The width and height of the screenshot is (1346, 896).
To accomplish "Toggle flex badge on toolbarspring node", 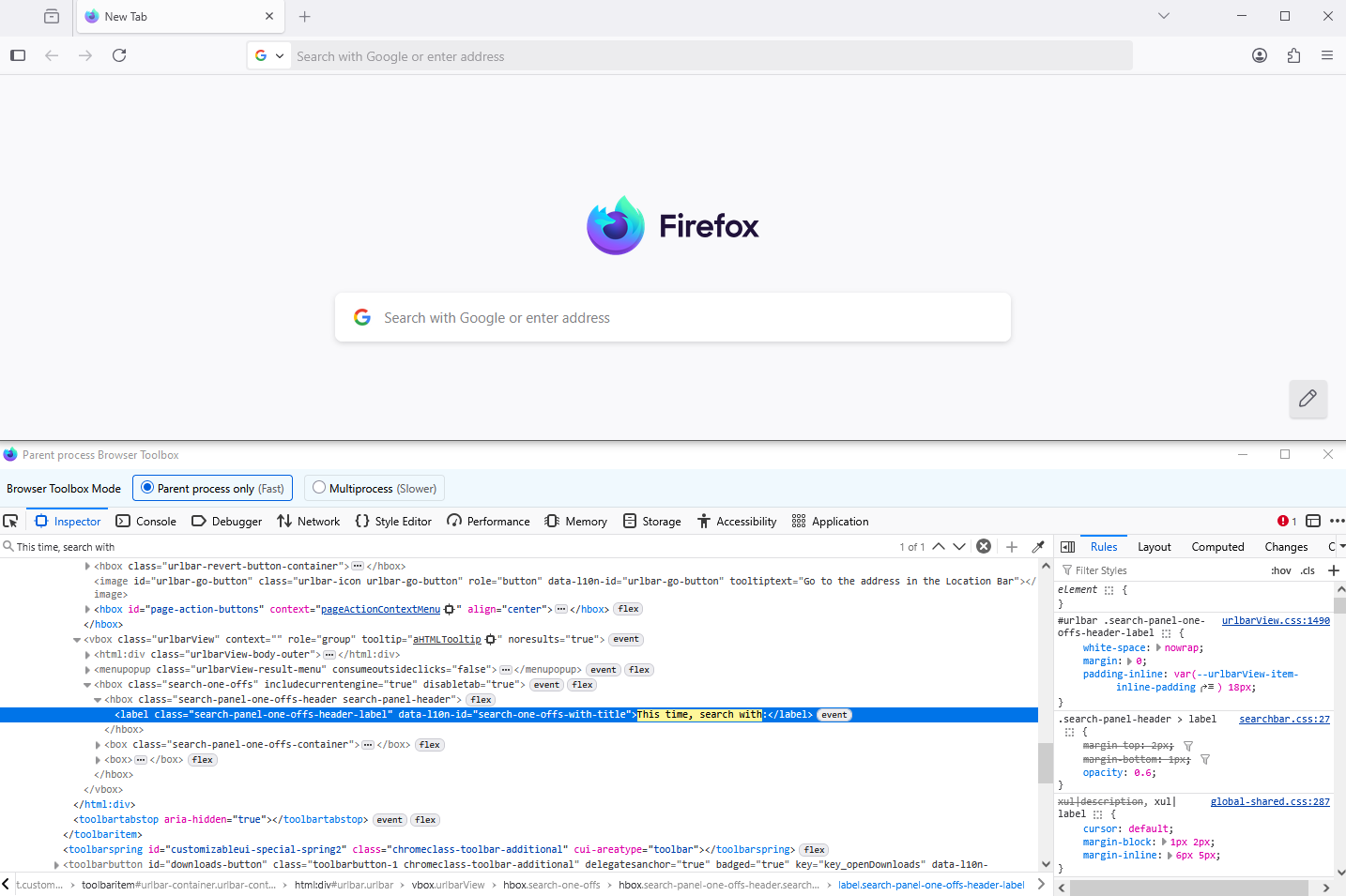I will click(815, 850).
